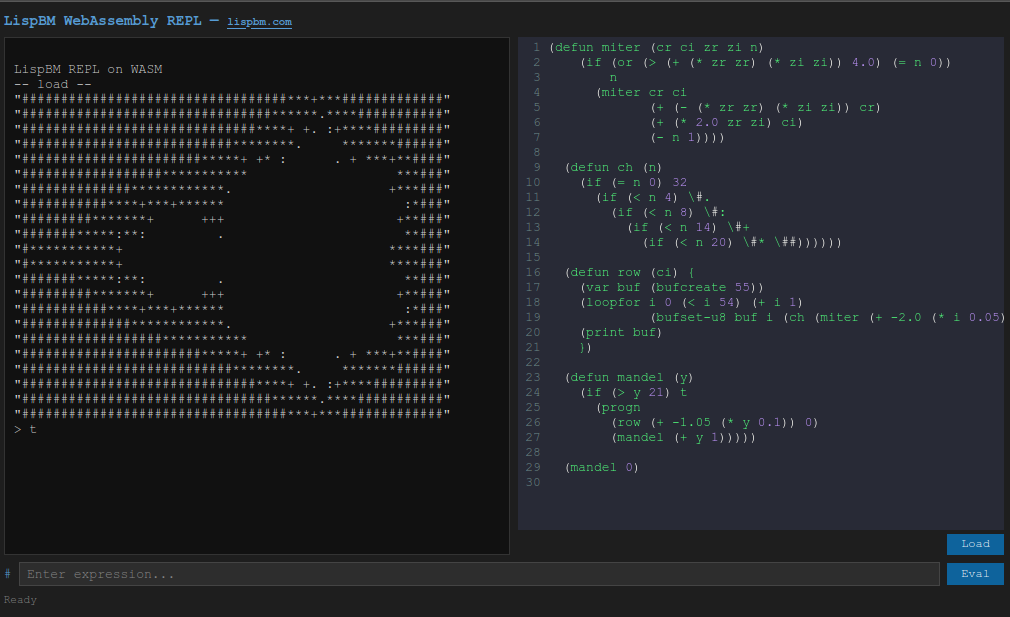Screen dimensions: 1010x617
Task: Focus the Enter expression input field
Action: 478,574
